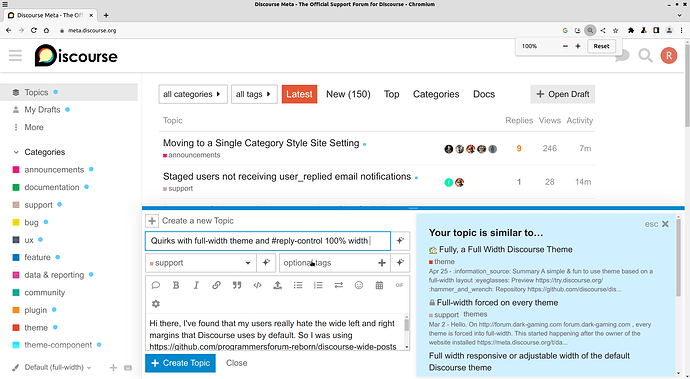
Task: Open the site search magnifier icon
Action: pos(645,56)
